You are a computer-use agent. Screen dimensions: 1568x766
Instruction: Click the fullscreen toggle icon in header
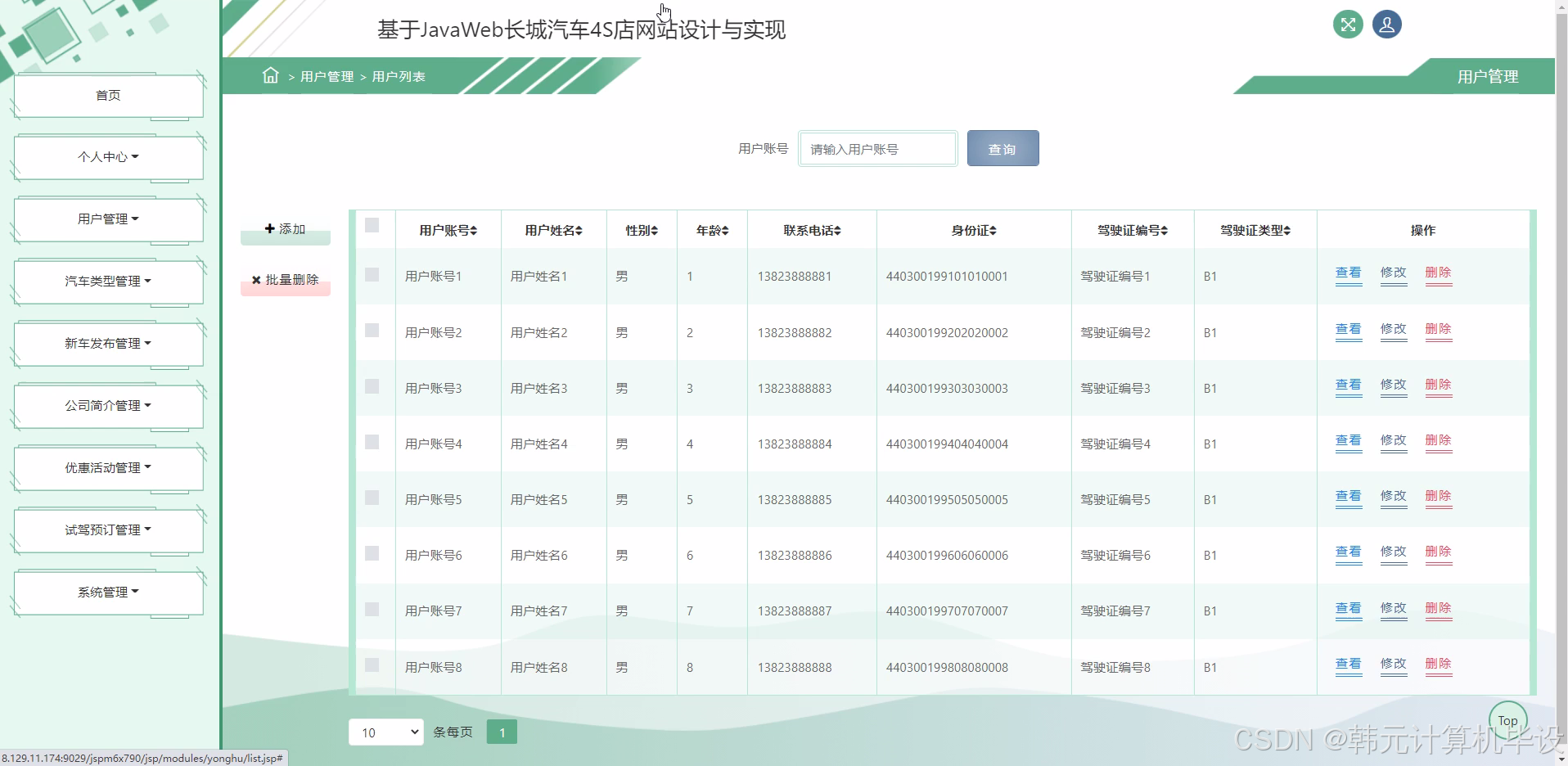[x=1348, y=25]
